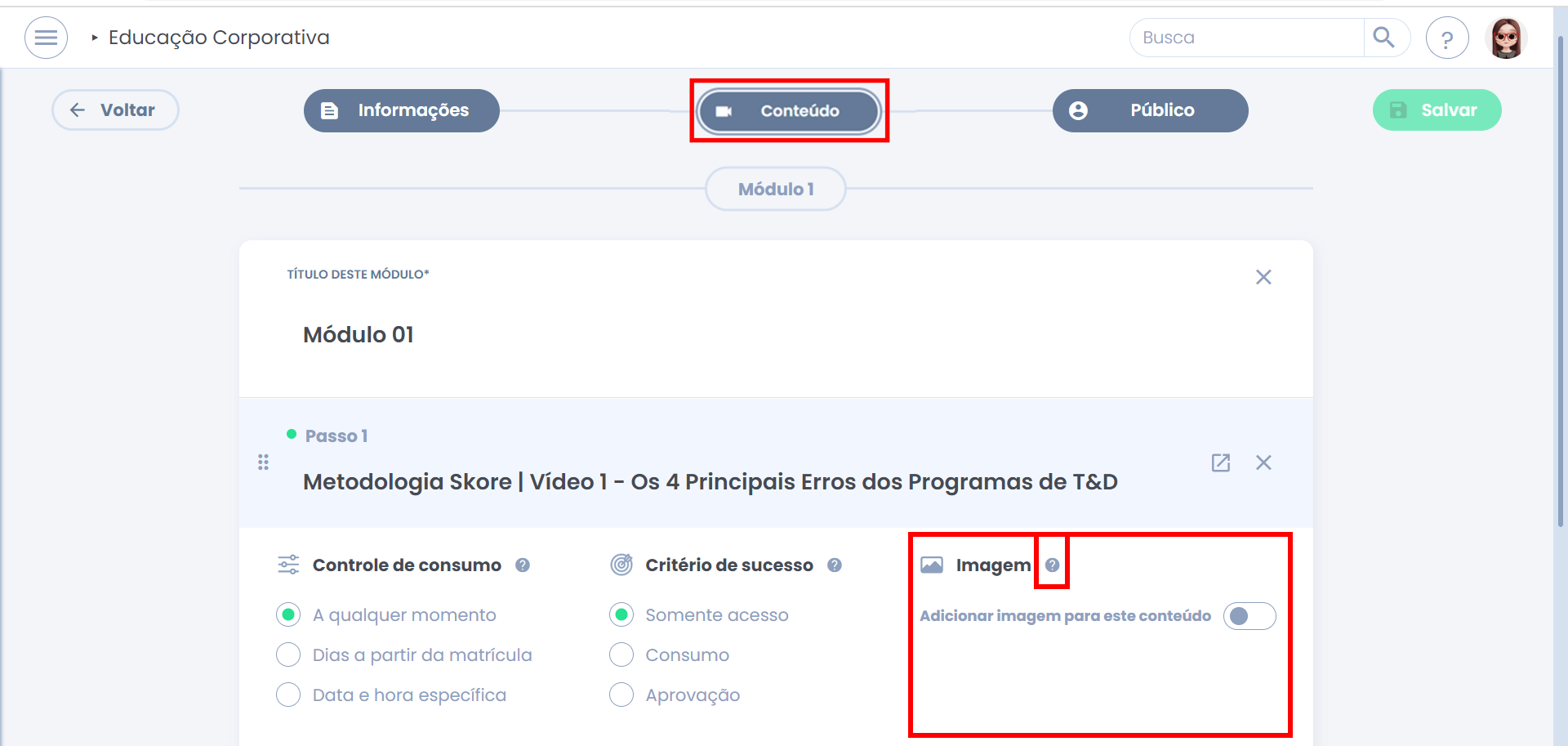The width and height of the screenshot is (1568, 746).
Task: Select 'Dias a partir da matrícula'
Action: [288, 654]
